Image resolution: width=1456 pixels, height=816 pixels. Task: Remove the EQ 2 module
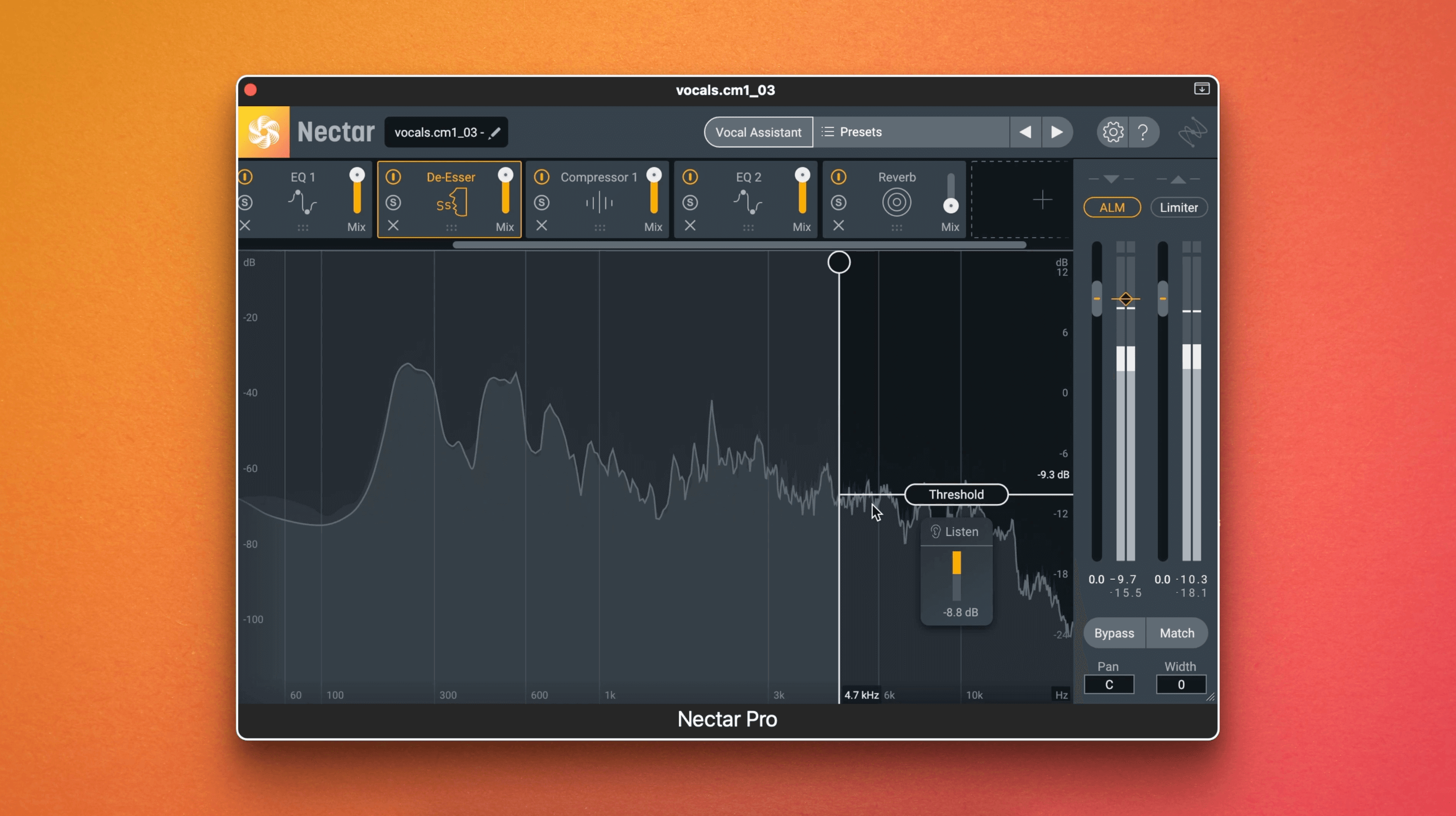[690, 225]
